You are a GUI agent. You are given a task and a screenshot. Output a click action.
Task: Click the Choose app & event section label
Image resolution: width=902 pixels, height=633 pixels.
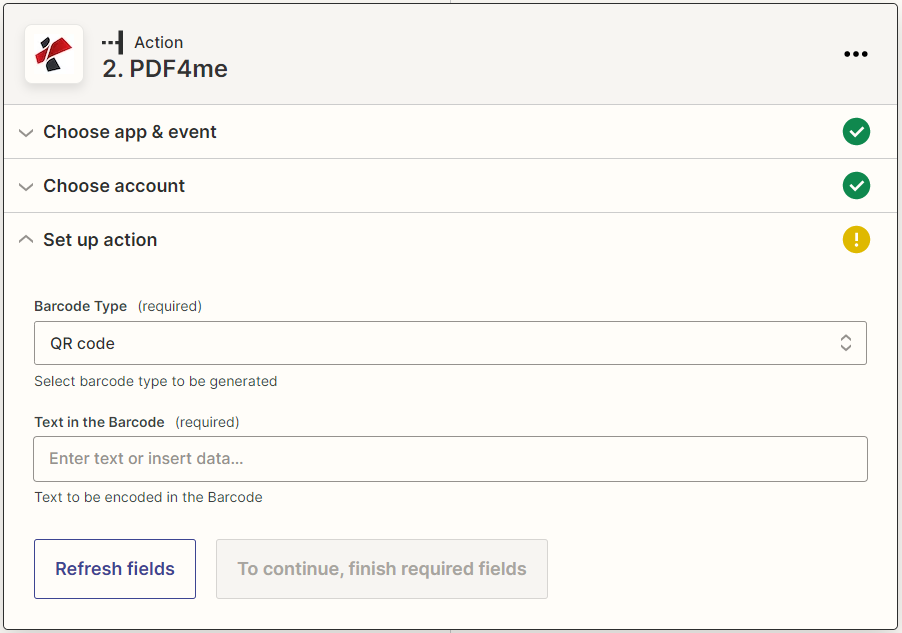click(130, 131)
